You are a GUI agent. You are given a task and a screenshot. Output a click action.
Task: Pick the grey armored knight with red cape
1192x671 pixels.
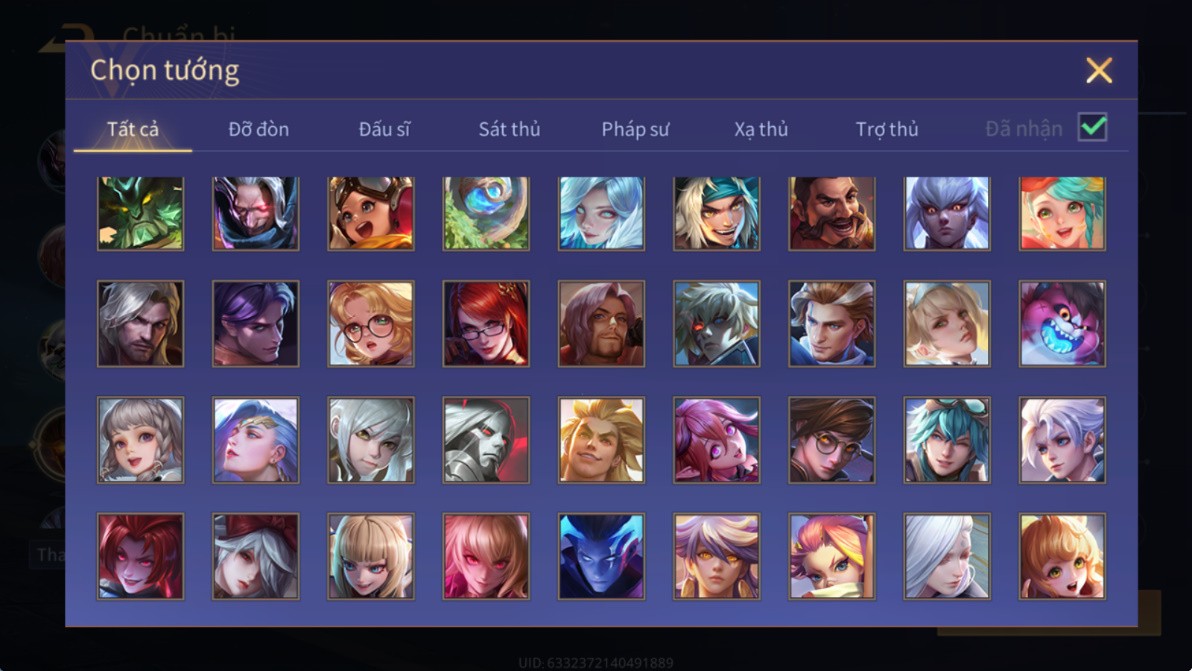coord(486,440)
